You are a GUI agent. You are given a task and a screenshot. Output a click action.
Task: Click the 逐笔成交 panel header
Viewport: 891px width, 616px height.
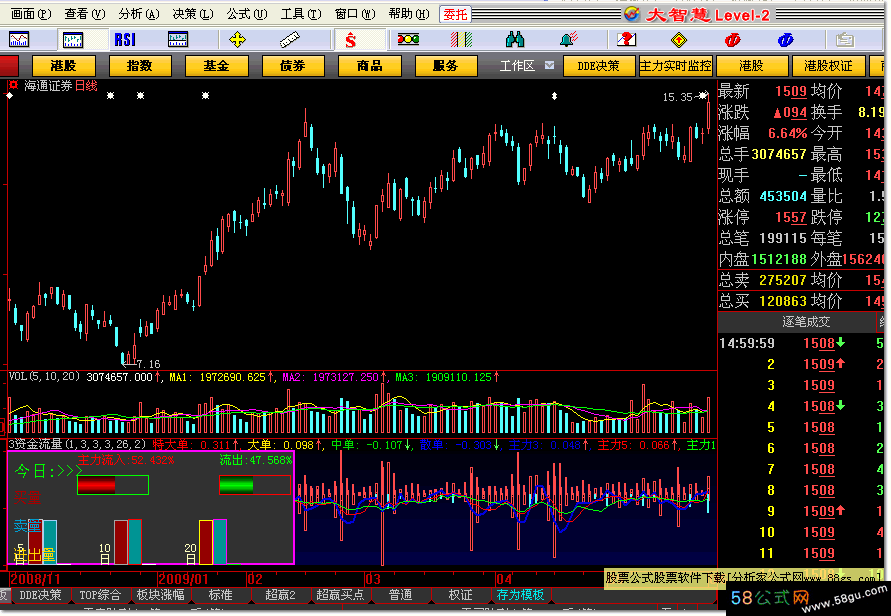[806, 322]
